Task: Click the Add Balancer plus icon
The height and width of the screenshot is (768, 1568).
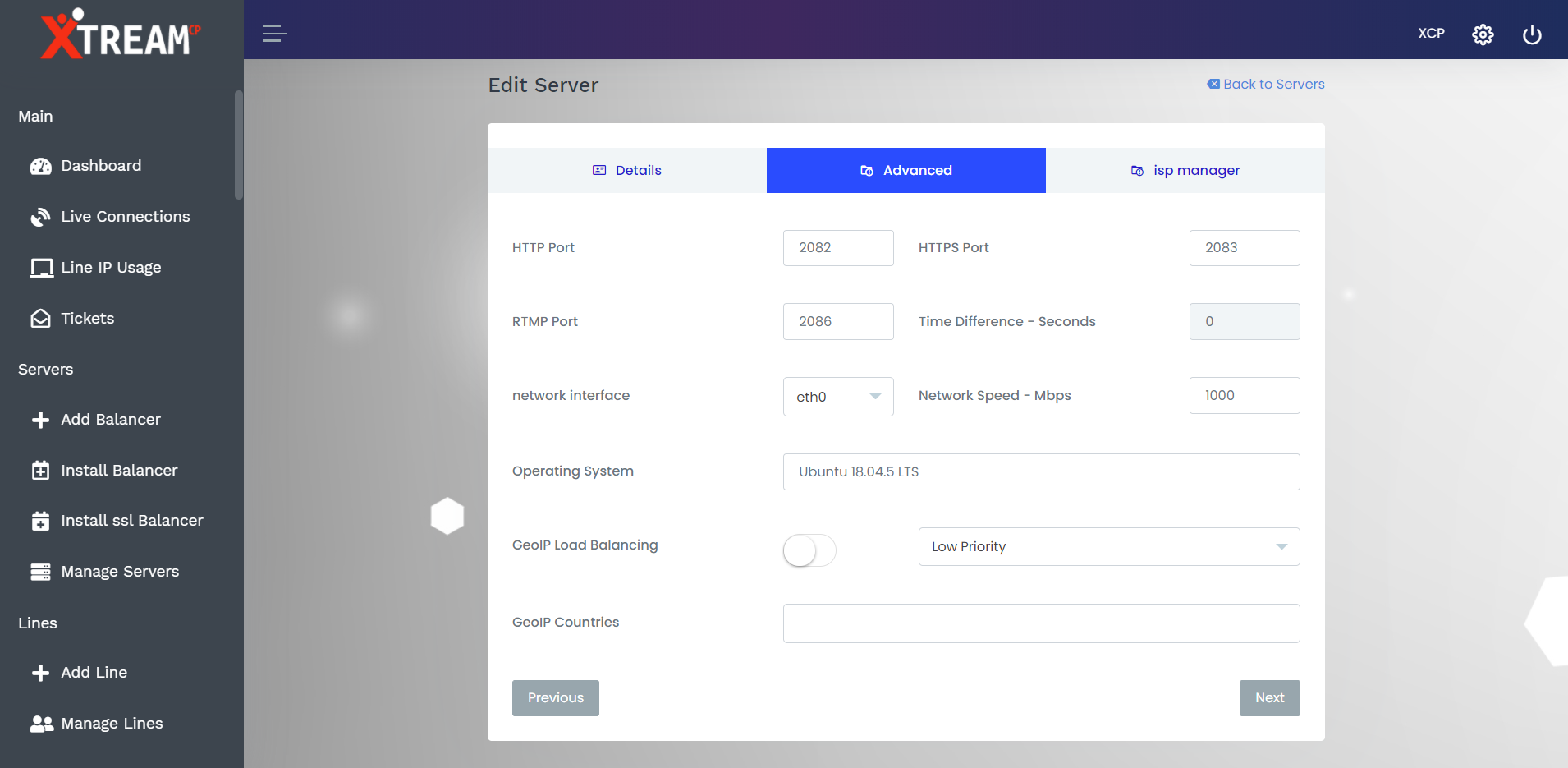Action: tap(40, 420)
